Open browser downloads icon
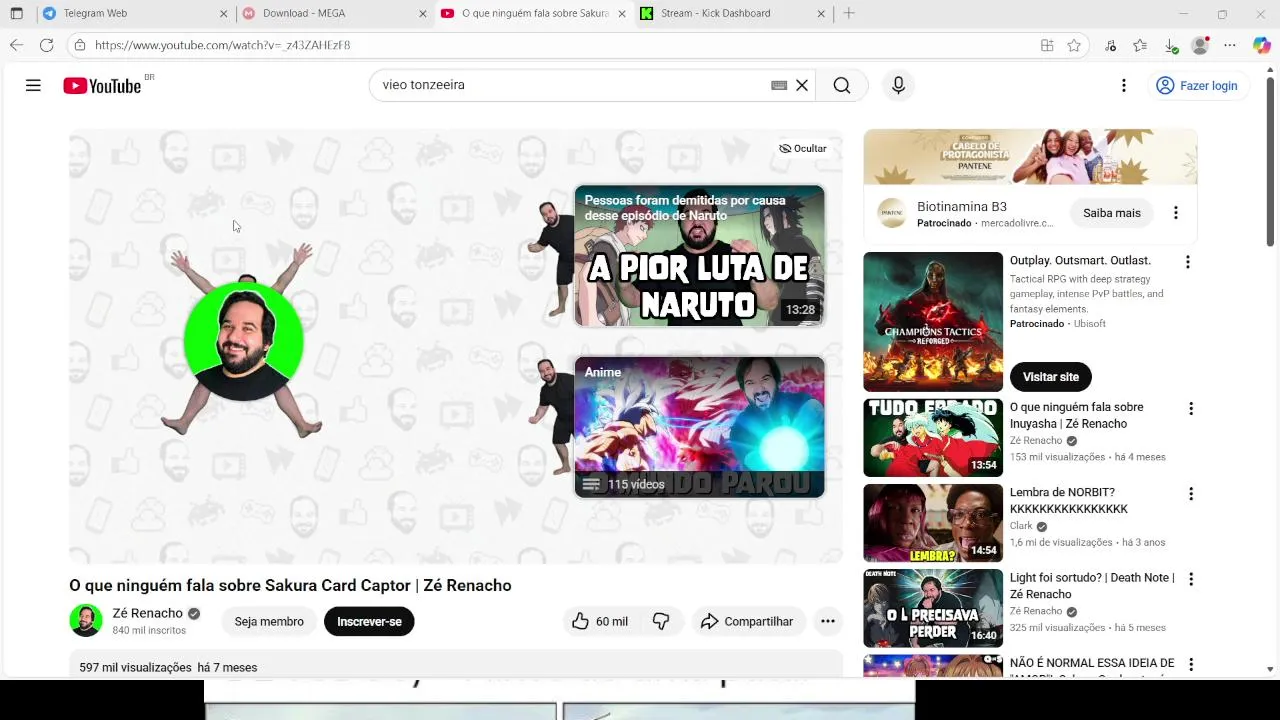The image size is (1280, 720). click(1170, 45)
